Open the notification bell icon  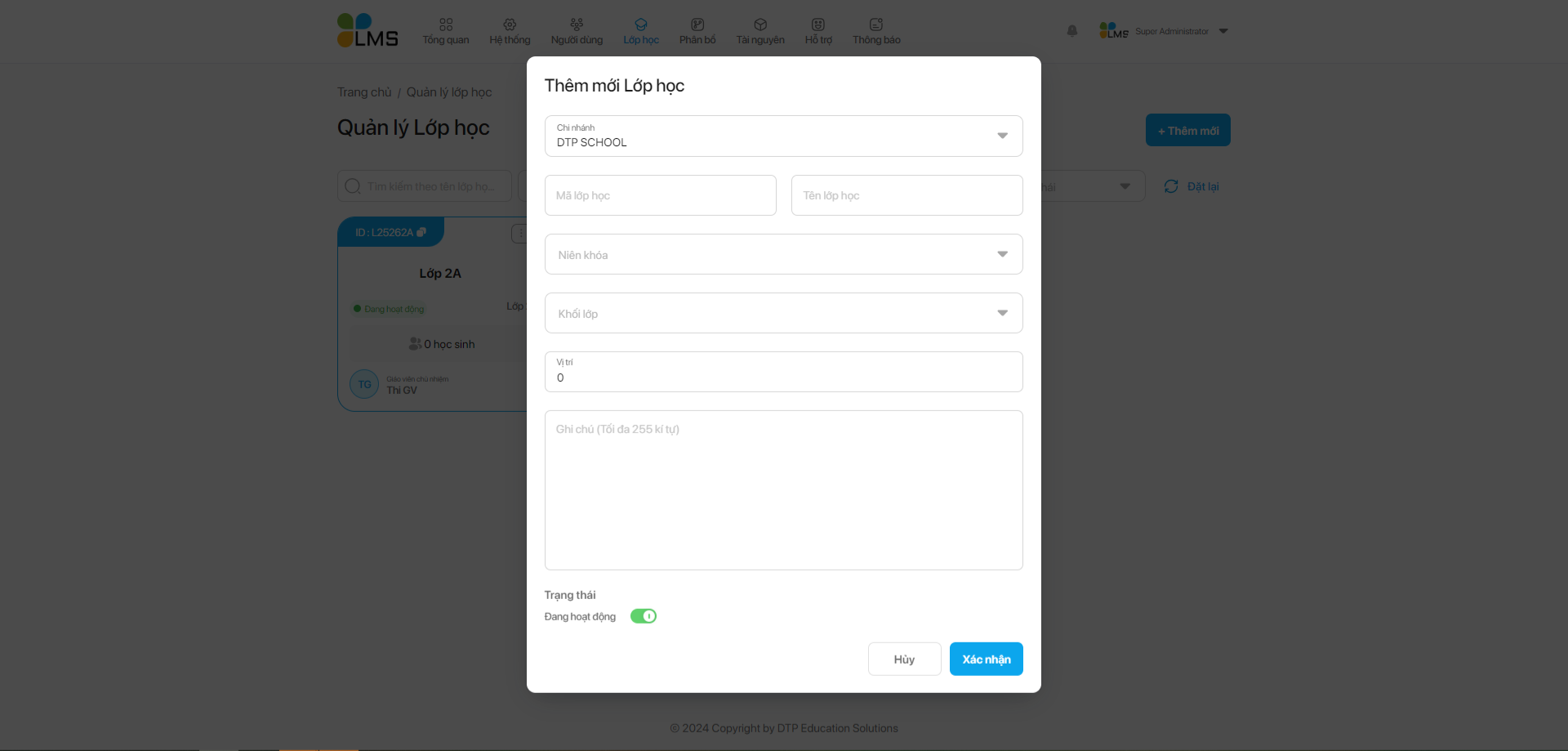[1072, 31]
